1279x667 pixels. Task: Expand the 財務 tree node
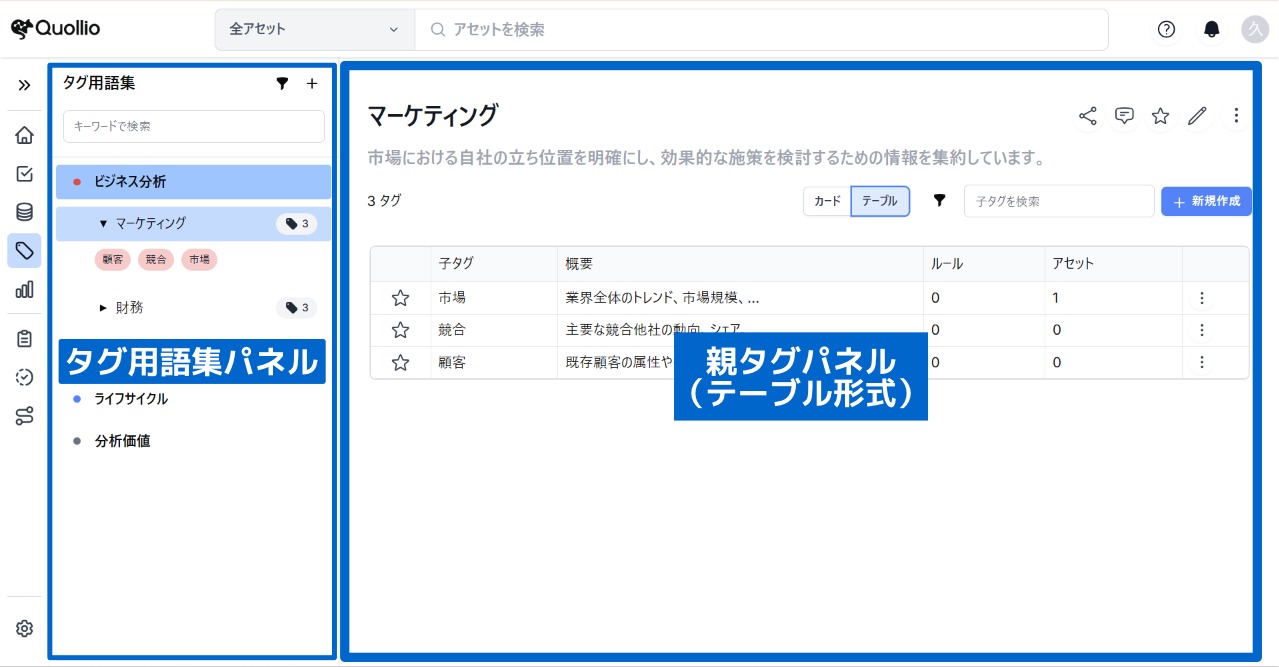(x=103, y=308)
